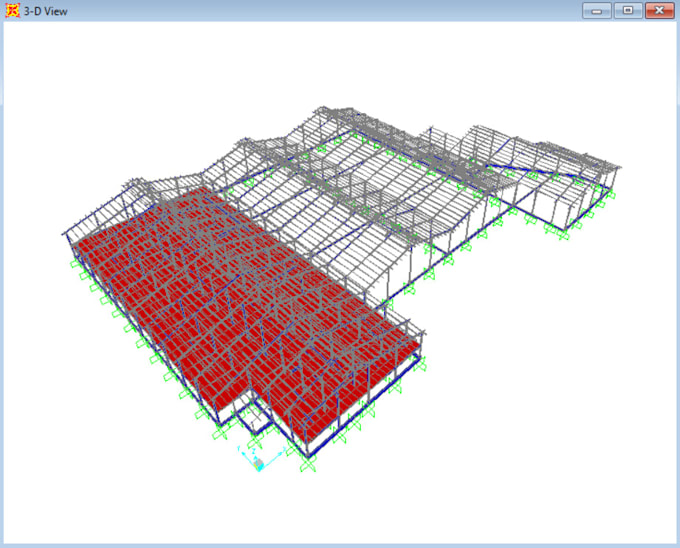Minimize the 3-D View window
680x548 pixels.
point(597,11)
